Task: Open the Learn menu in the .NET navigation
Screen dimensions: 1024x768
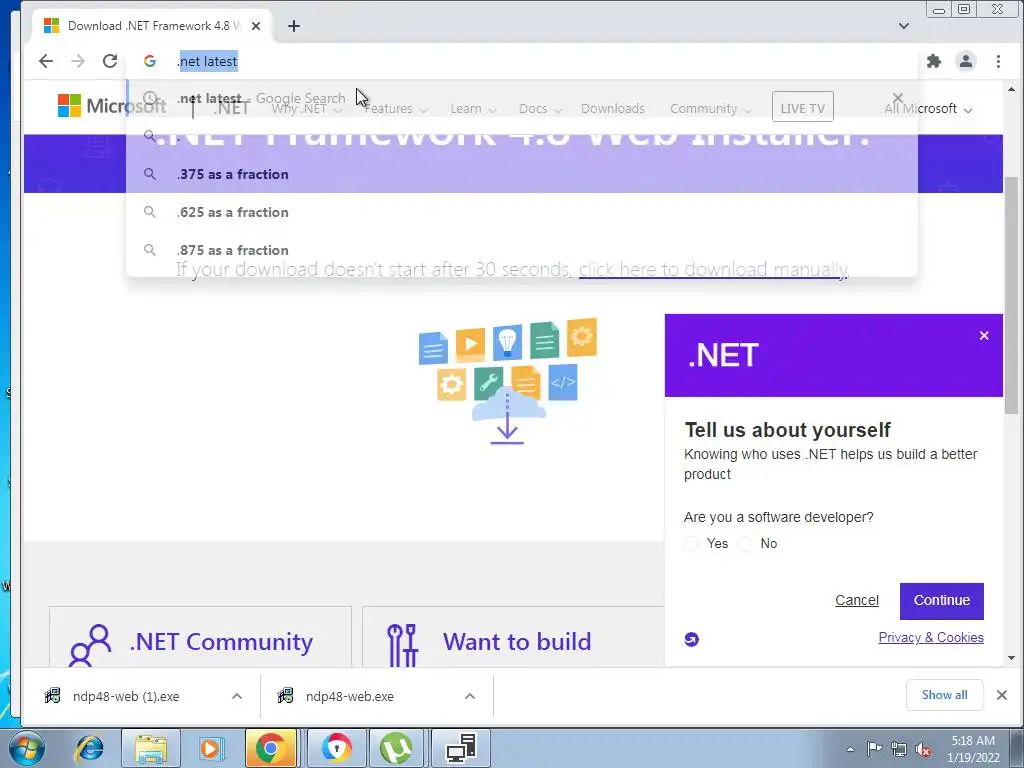Action: [x=473, y=108]
